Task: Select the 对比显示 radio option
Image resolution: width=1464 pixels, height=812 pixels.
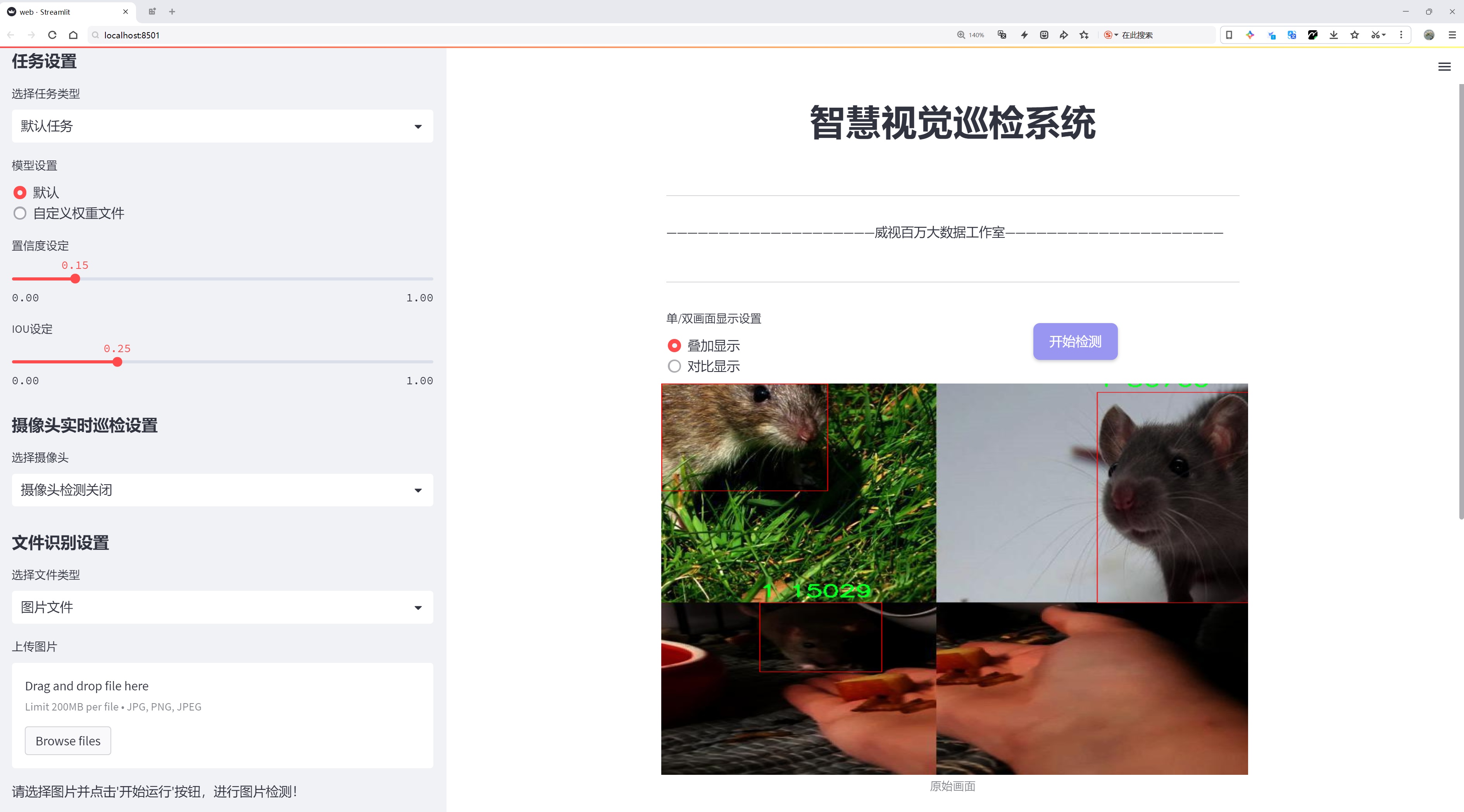Action: coord(674,366)
